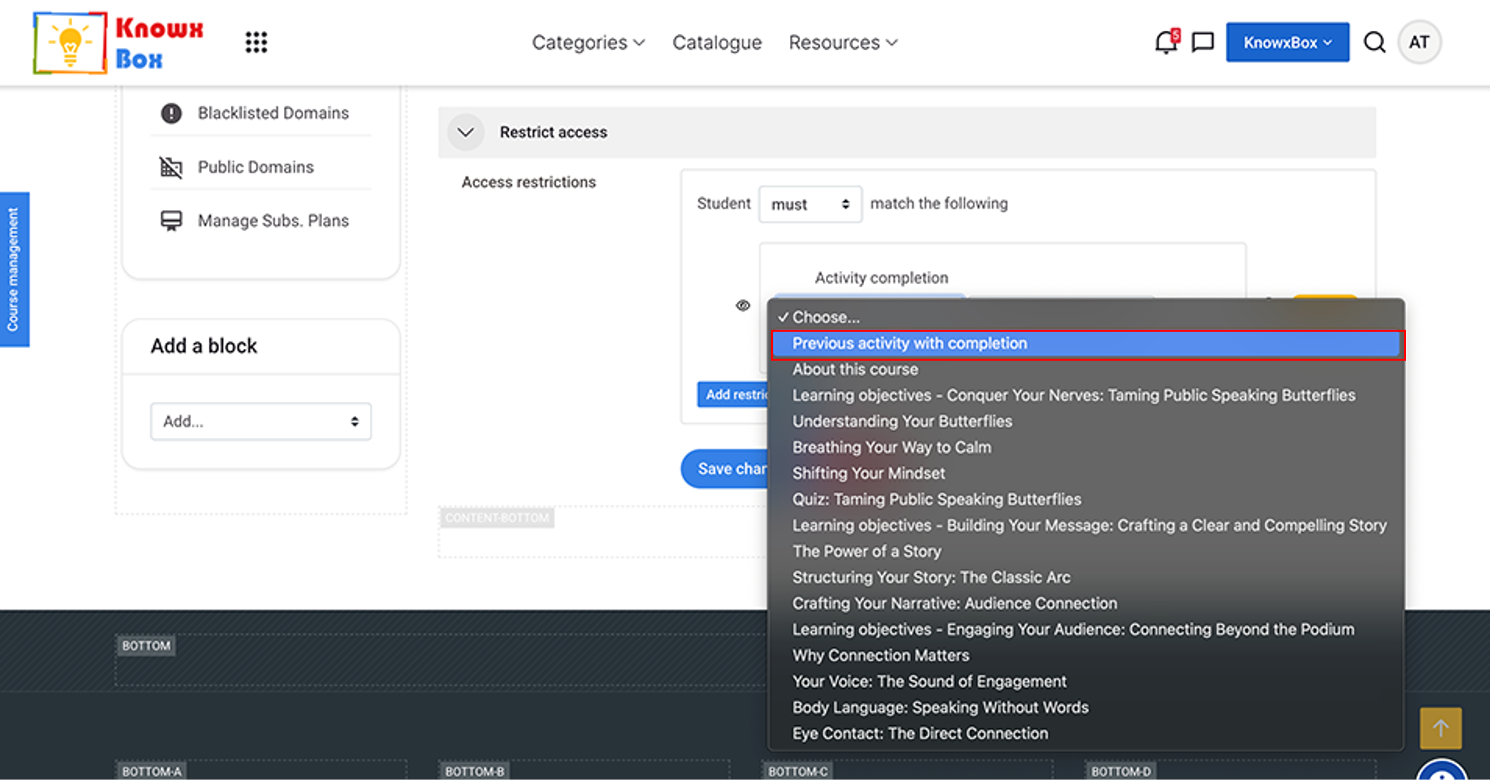Screen dimensions: 1490x780
Task: Select Shifting Your Mindset option
Action: 1086,473
